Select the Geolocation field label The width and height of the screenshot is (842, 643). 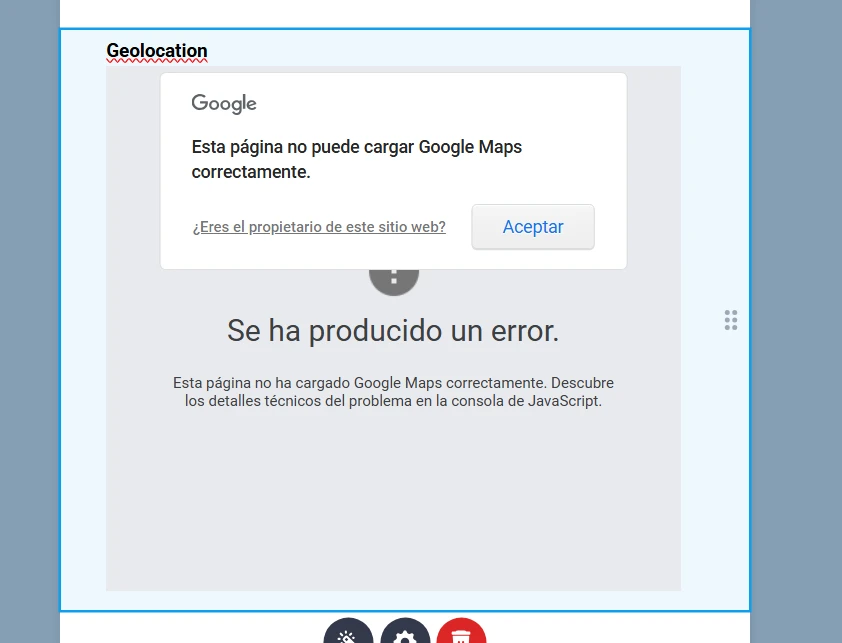coord(157,51)
